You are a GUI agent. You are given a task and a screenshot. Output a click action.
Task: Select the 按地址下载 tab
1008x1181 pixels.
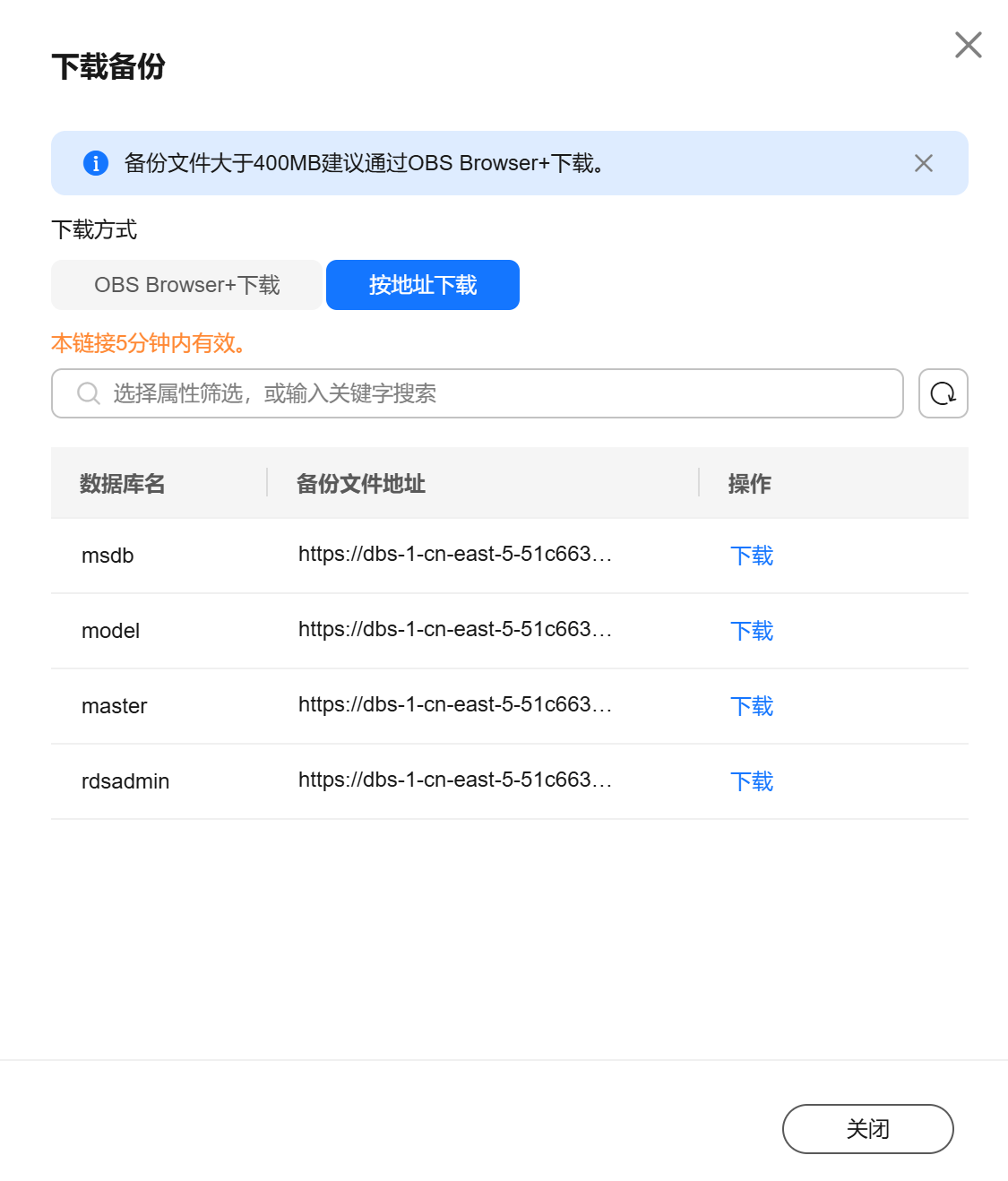tap(423, 285)
